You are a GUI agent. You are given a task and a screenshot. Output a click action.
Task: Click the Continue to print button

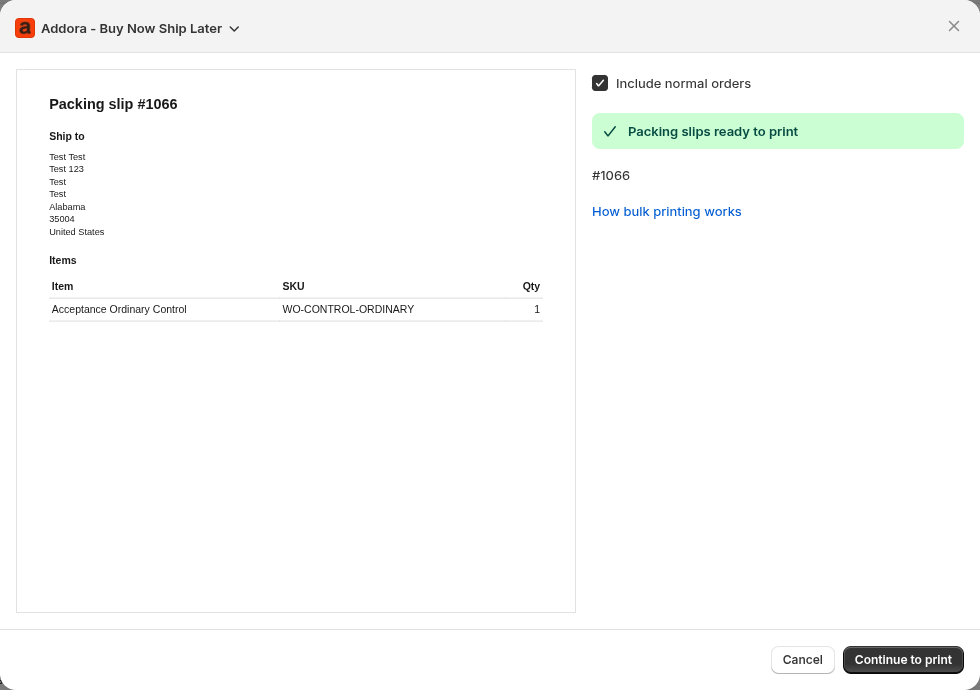tap(903, 659)
